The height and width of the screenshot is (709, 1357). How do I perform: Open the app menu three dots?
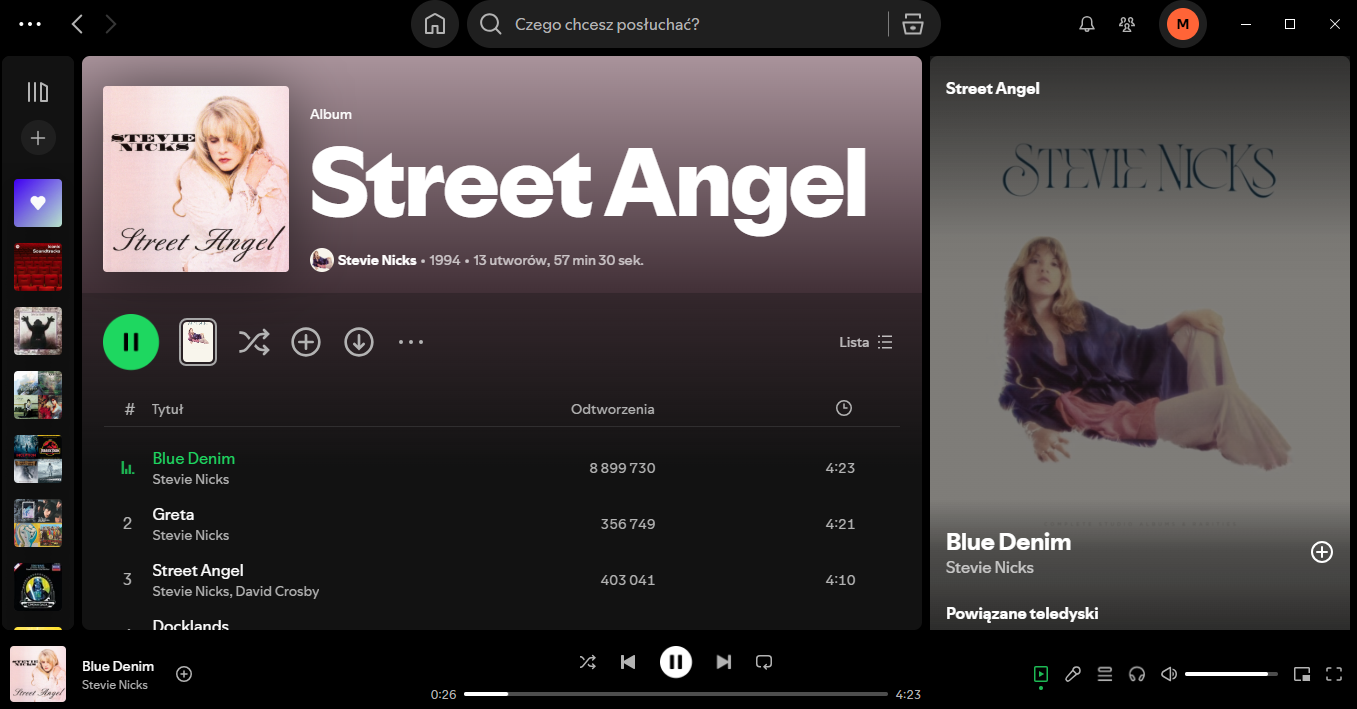tap(31, 24)
